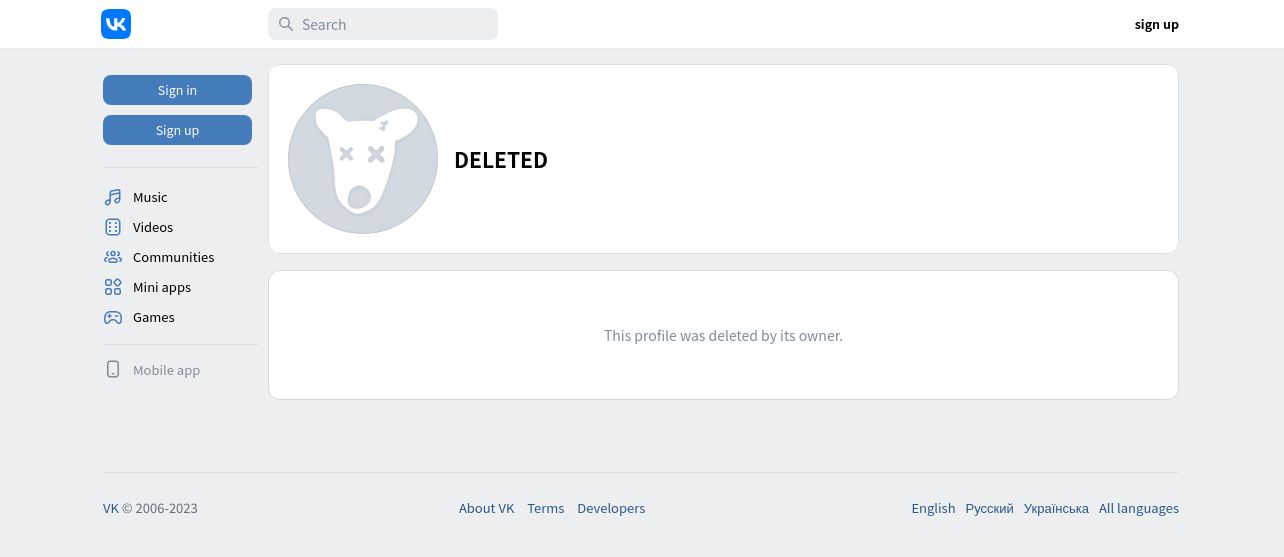Click the Communities people icon
Image resolution: width=1284 pixels, height=557 pixels.
click(x=113, y=257)
